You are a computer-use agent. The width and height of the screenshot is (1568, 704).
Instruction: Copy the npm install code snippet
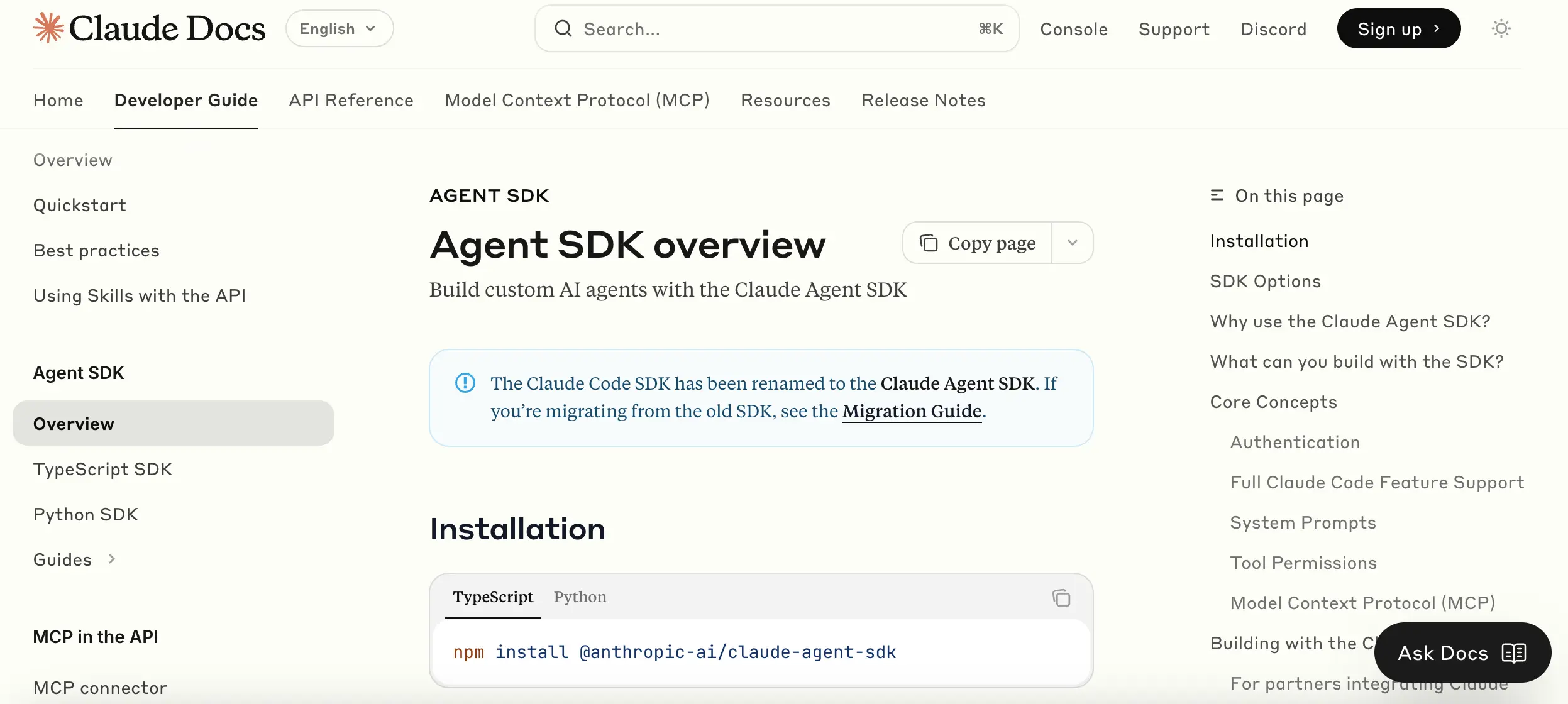pyautogui.click(x=1061, y=597)
